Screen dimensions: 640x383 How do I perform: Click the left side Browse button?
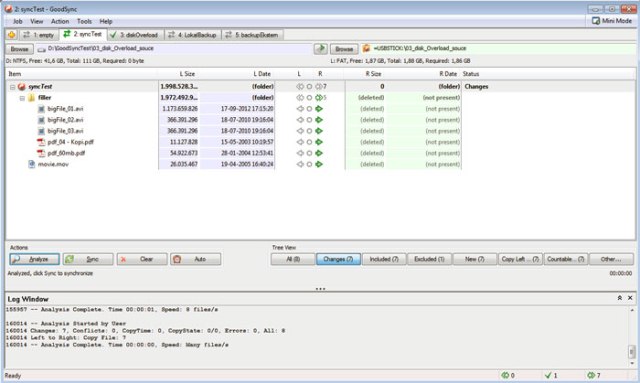click(x=19, y=49)
